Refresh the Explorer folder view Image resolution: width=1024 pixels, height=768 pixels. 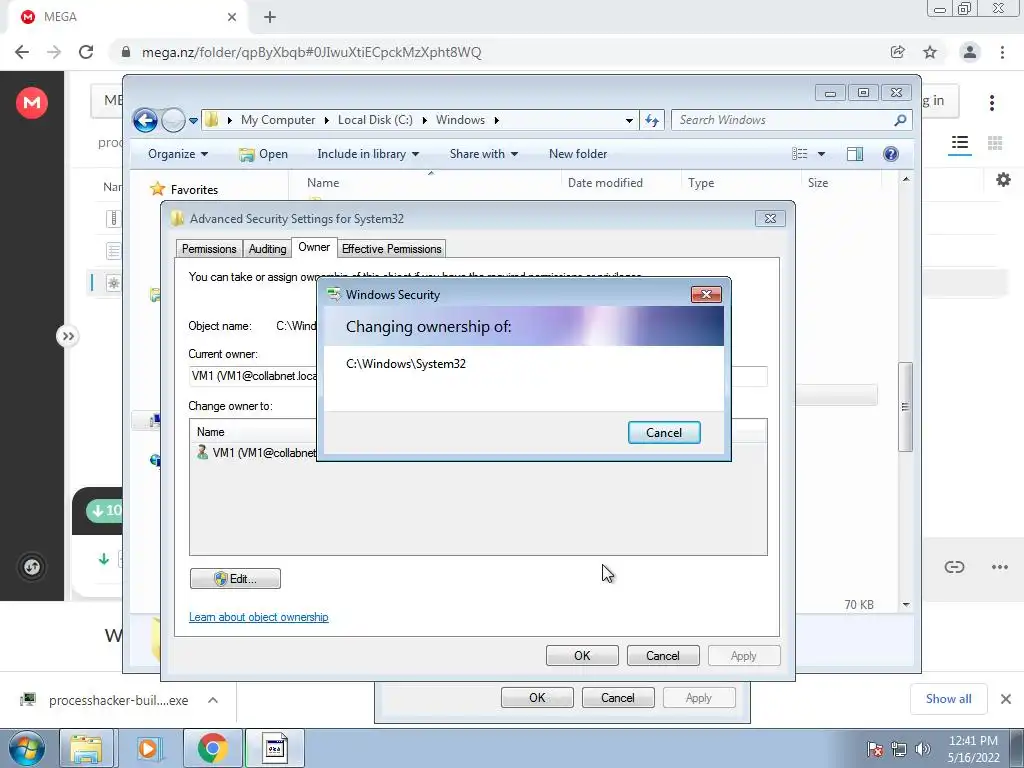coord(652,120)
